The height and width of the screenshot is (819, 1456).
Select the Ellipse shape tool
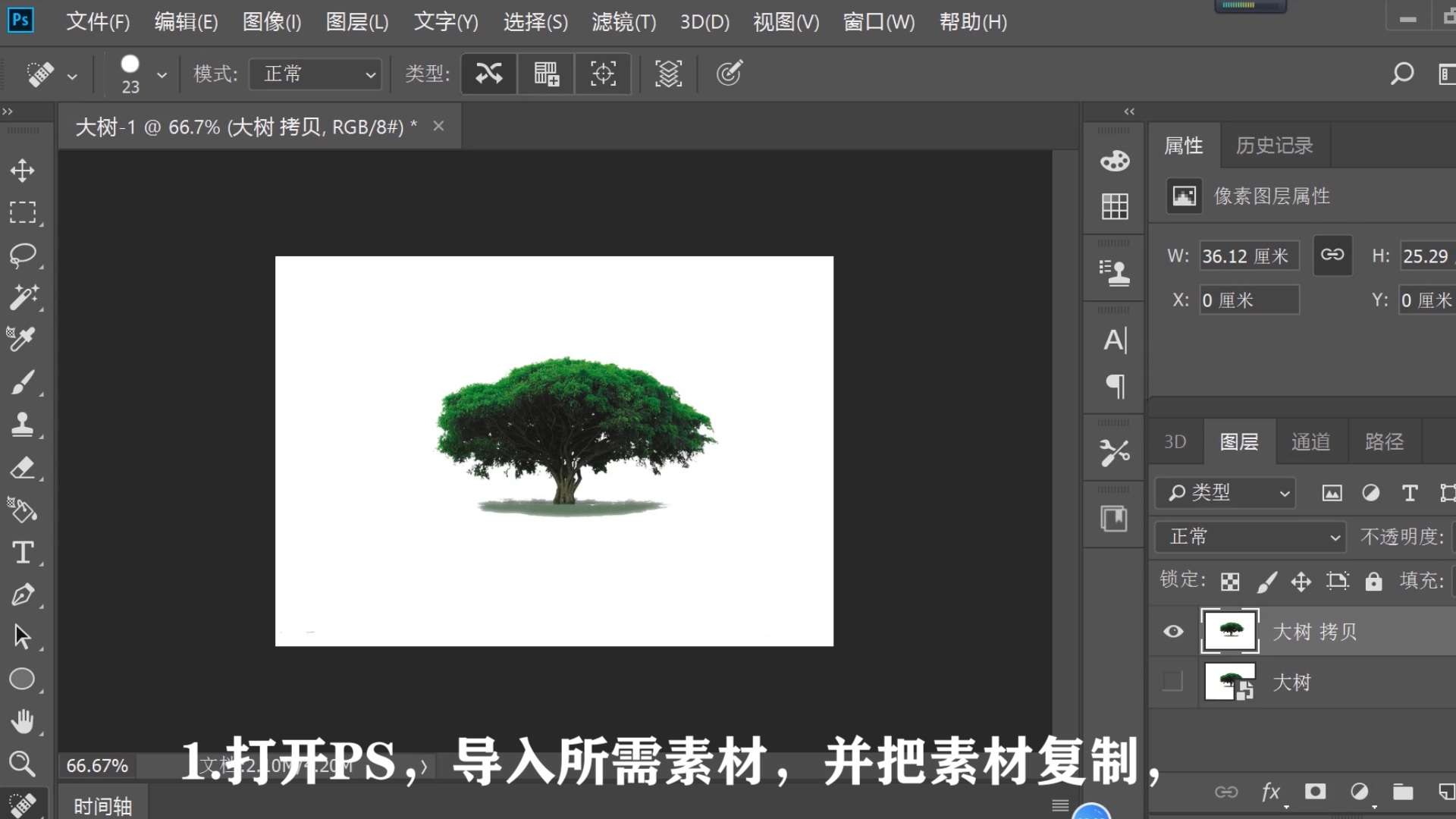pyautogui.click(x=23, y=679)
